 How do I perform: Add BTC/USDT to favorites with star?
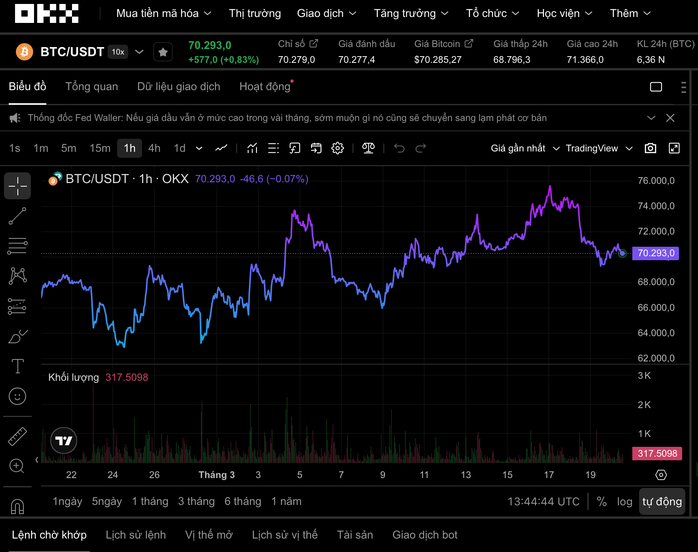pos(162,52)
